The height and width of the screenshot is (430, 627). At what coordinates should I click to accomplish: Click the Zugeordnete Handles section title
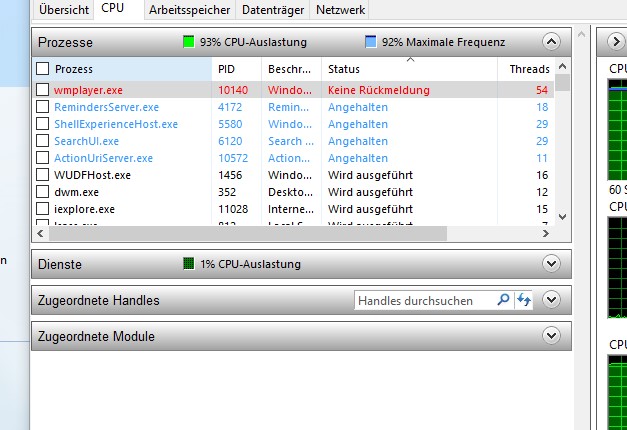[98, 300]
